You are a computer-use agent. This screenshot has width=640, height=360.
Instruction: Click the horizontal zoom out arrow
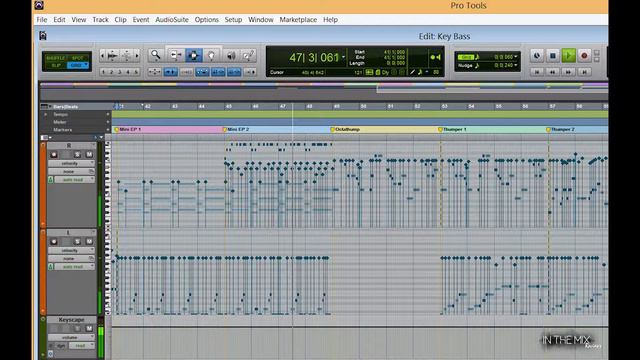[102, 55]
